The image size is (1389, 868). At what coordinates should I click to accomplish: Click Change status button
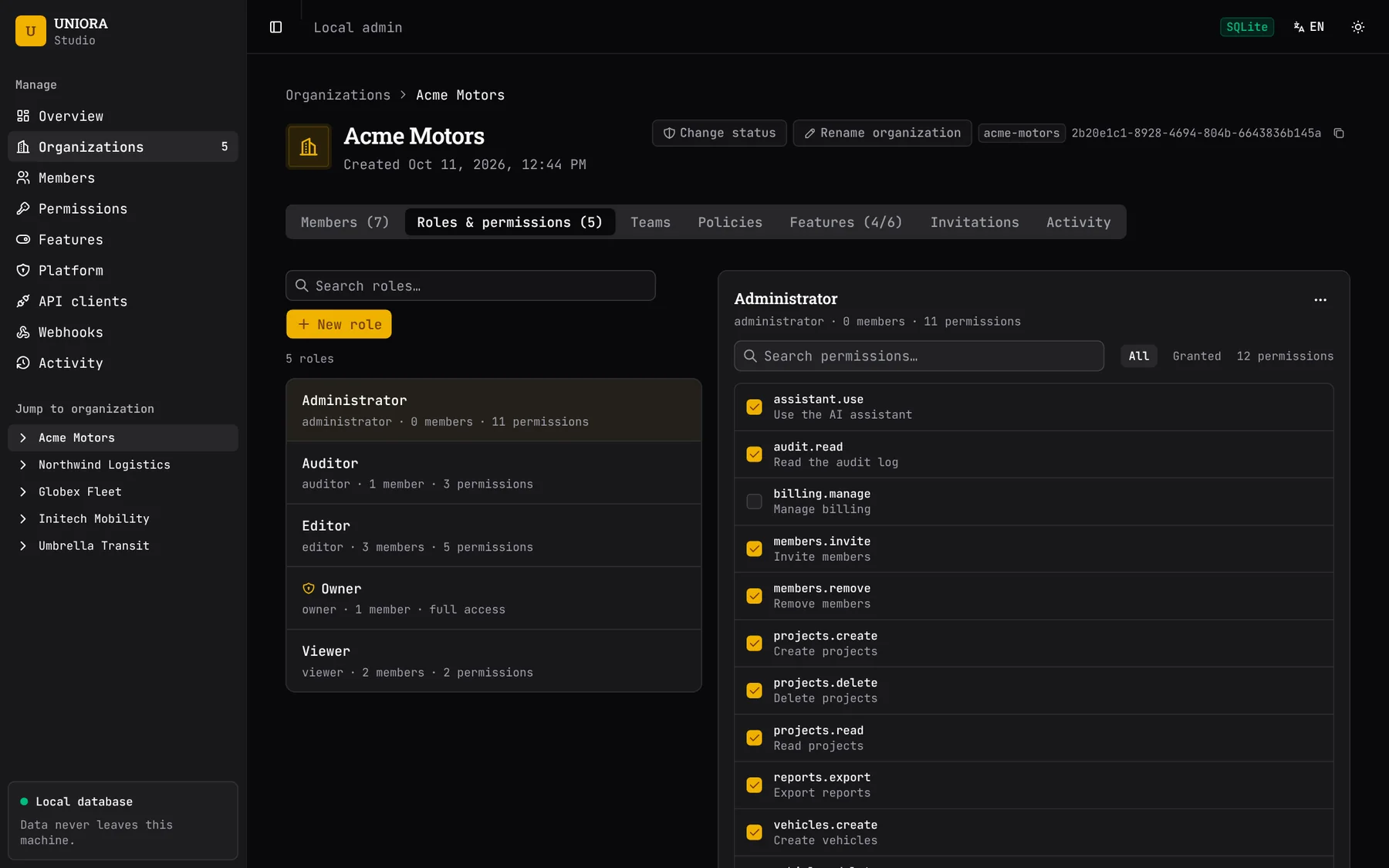coord(719,133)
